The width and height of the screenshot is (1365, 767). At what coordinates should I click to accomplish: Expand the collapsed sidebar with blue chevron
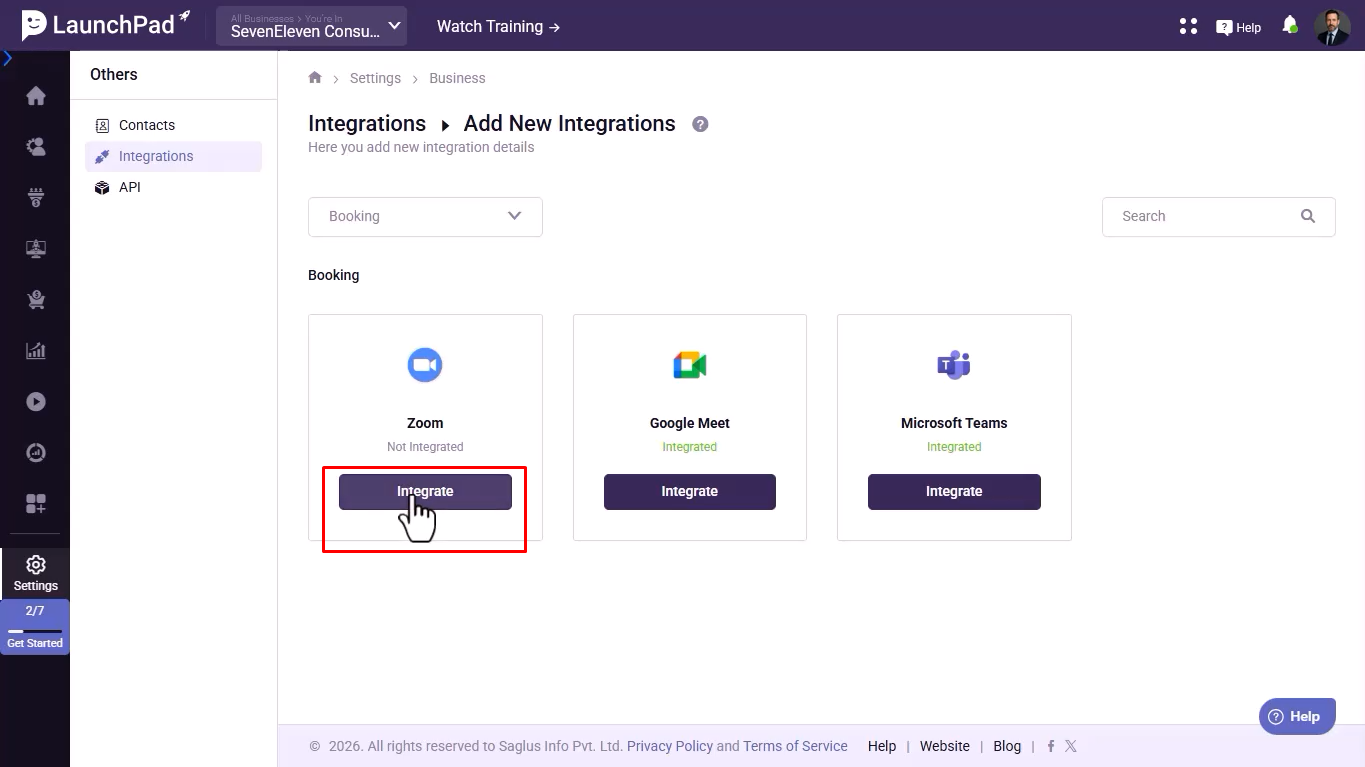(8, 58)
